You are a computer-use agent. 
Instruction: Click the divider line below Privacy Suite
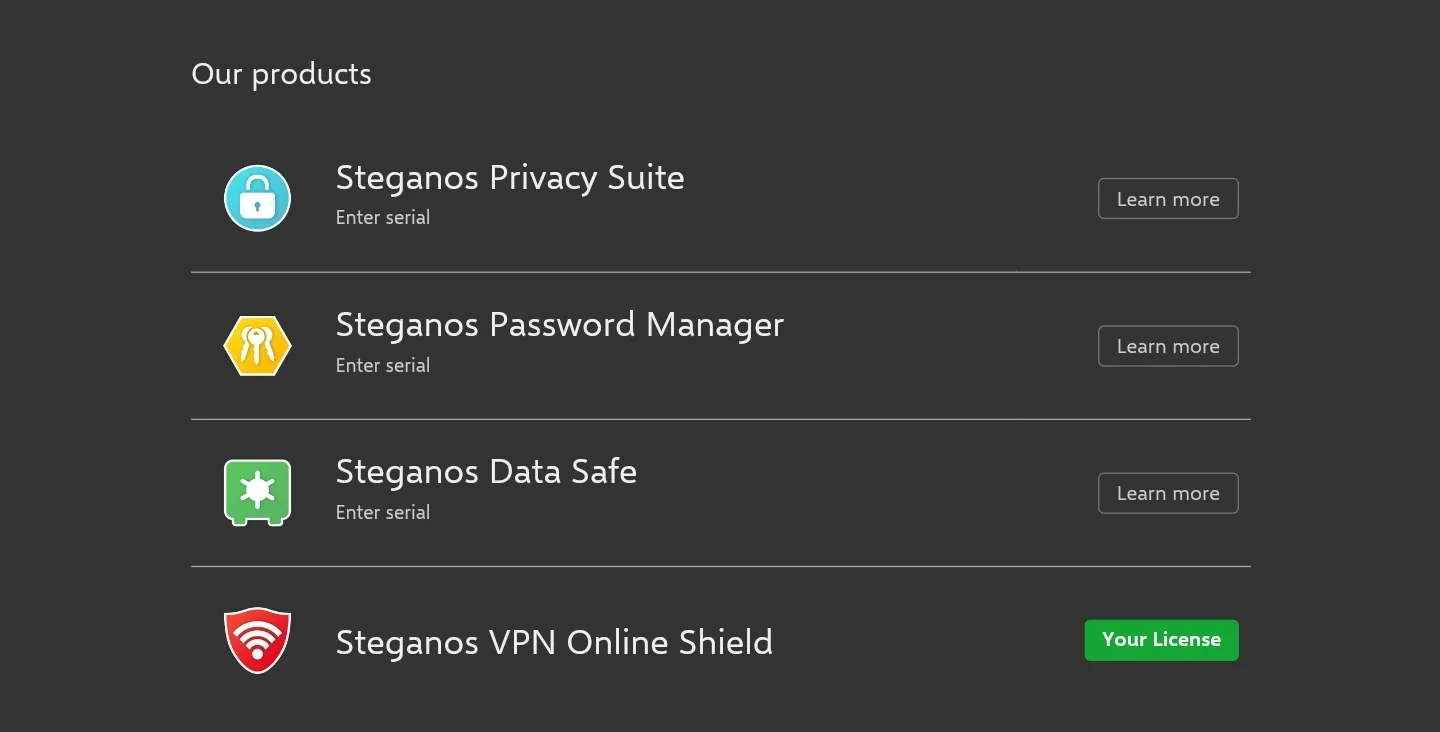pos(720,272)
